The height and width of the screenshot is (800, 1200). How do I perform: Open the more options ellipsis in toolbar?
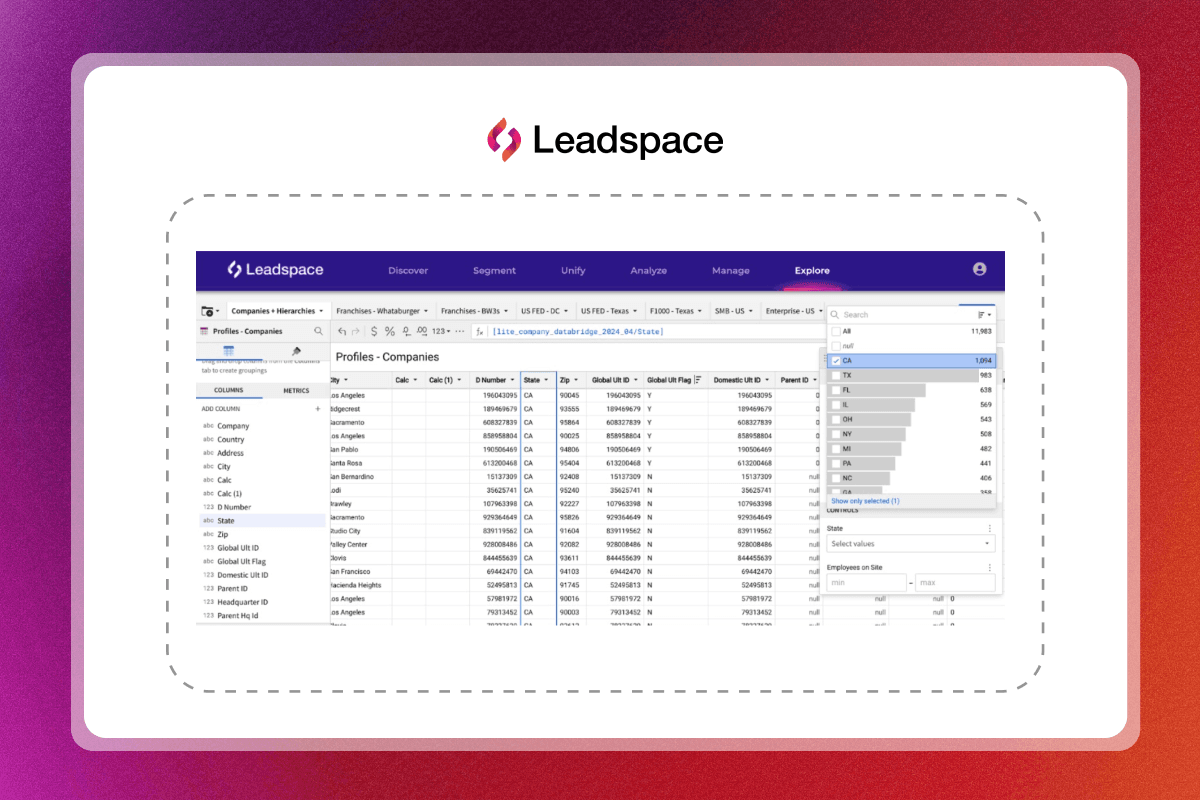[460, 331]
